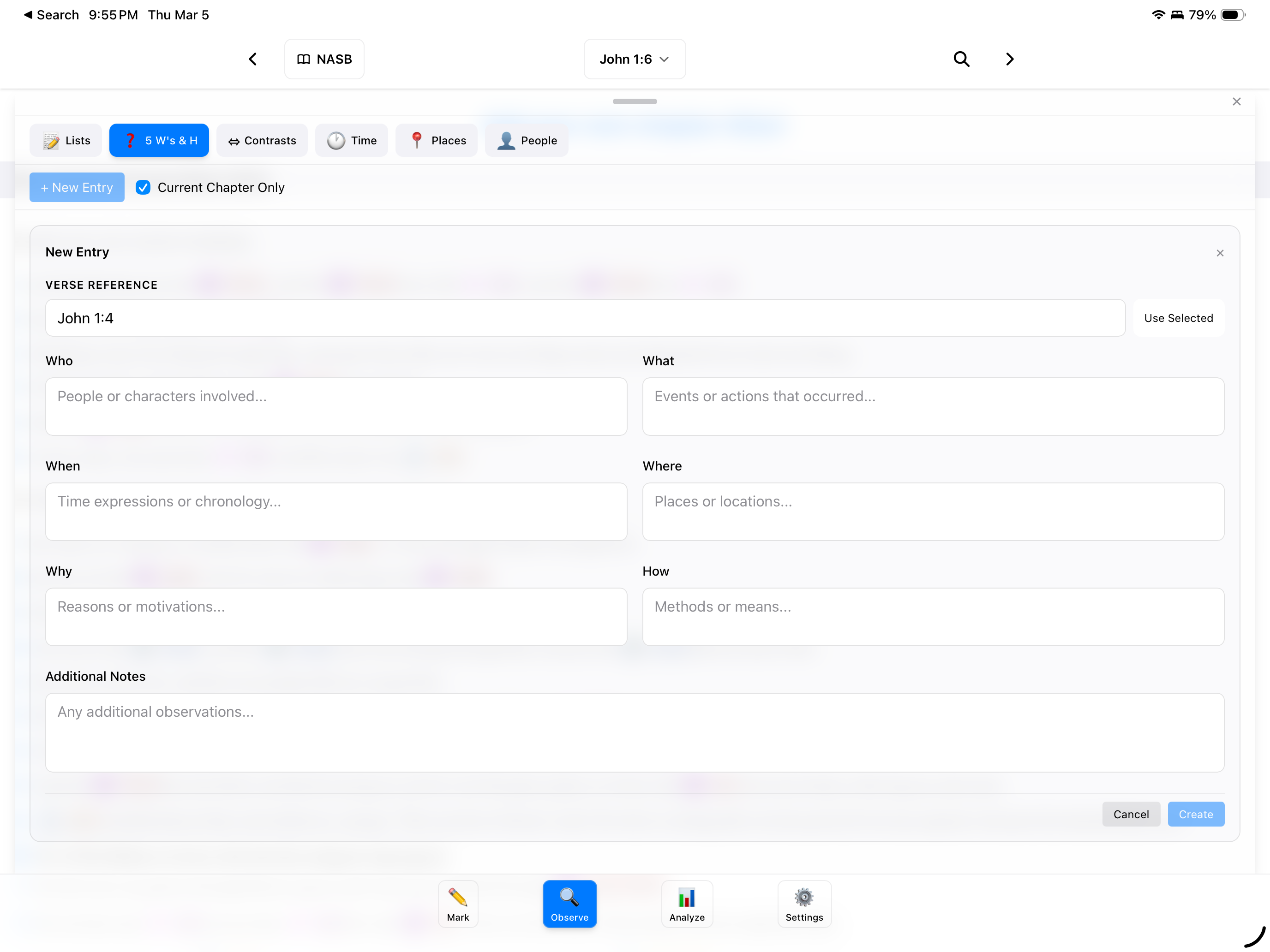Switch to the Contrasts tab
Image resolution: width=1270 pixels, height=952 pixels.
[x=262, y=141]
